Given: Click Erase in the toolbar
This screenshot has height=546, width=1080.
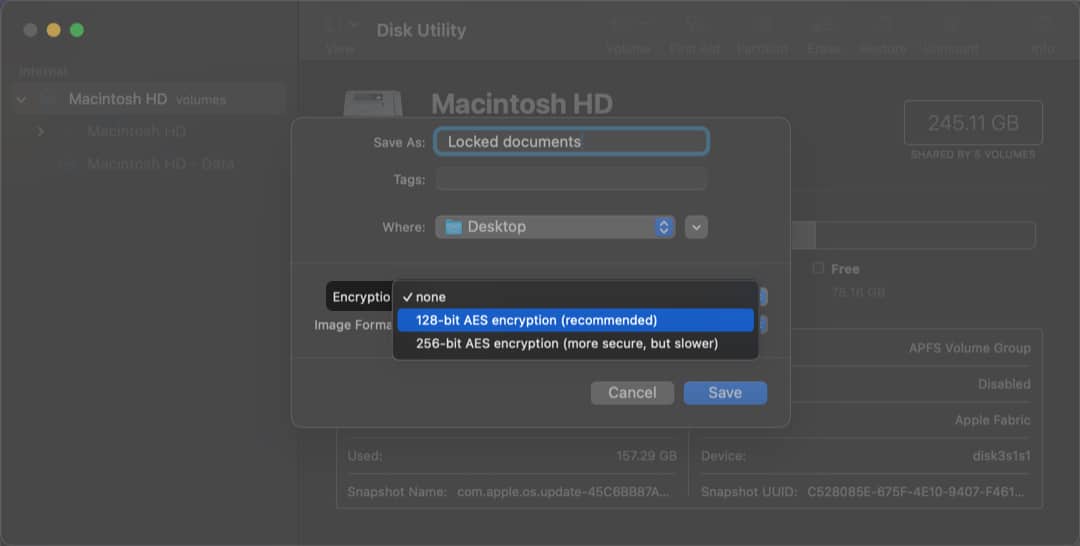Looking at the screenshot, I should [823, 36].
